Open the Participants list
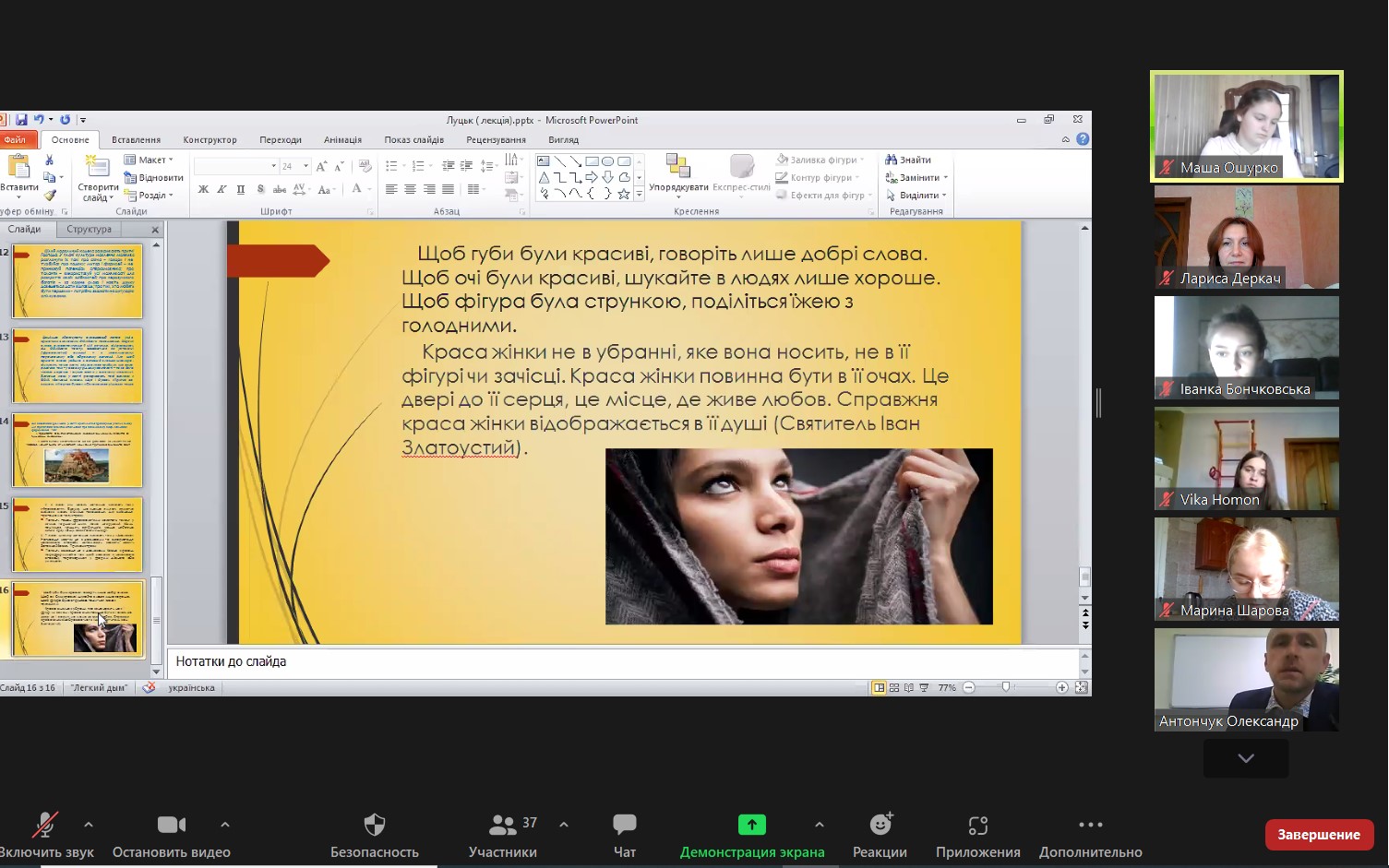1389x868 pixels. tap(503, 835)
